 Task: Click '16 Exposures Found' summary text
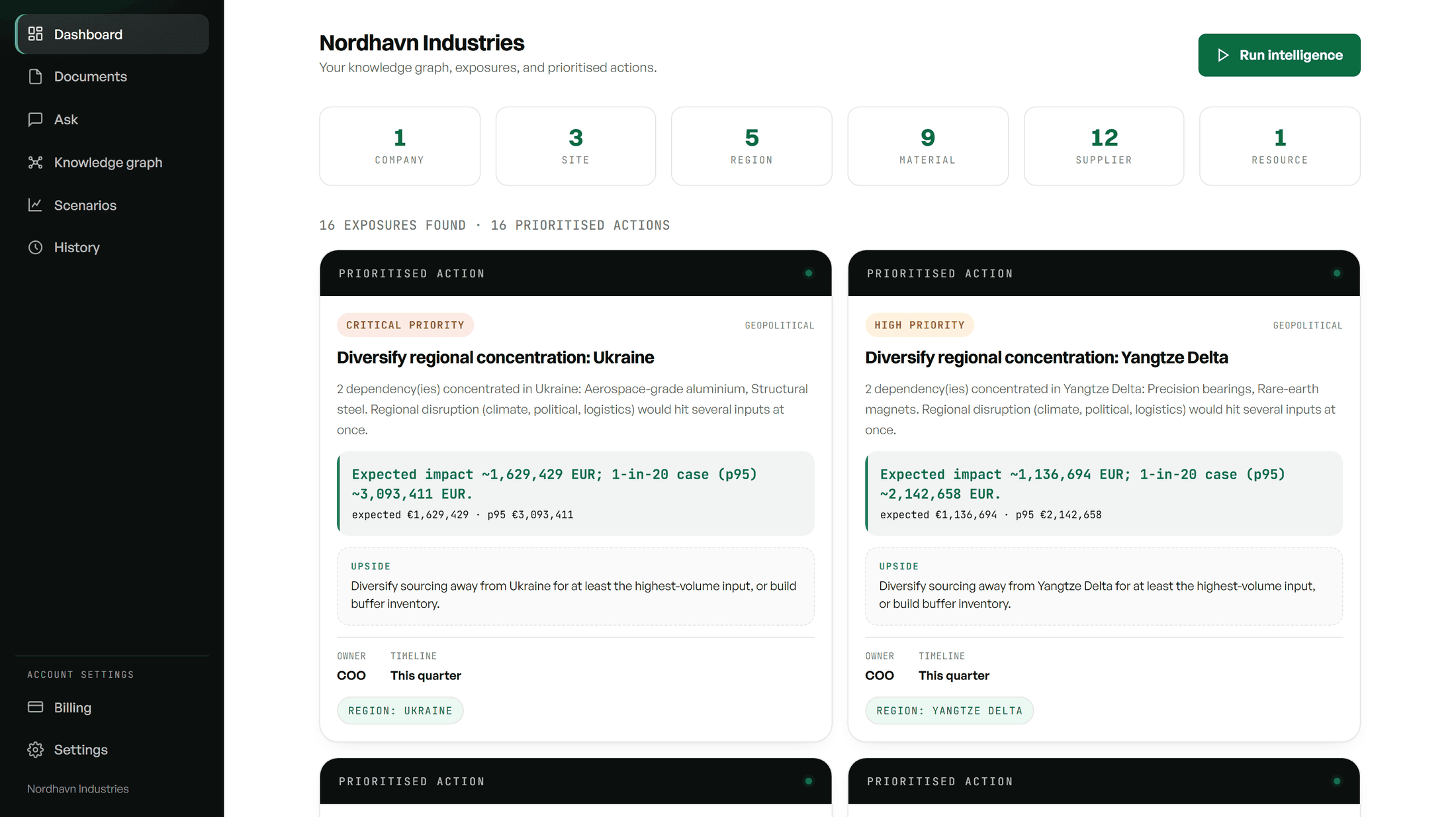point(392,225)
